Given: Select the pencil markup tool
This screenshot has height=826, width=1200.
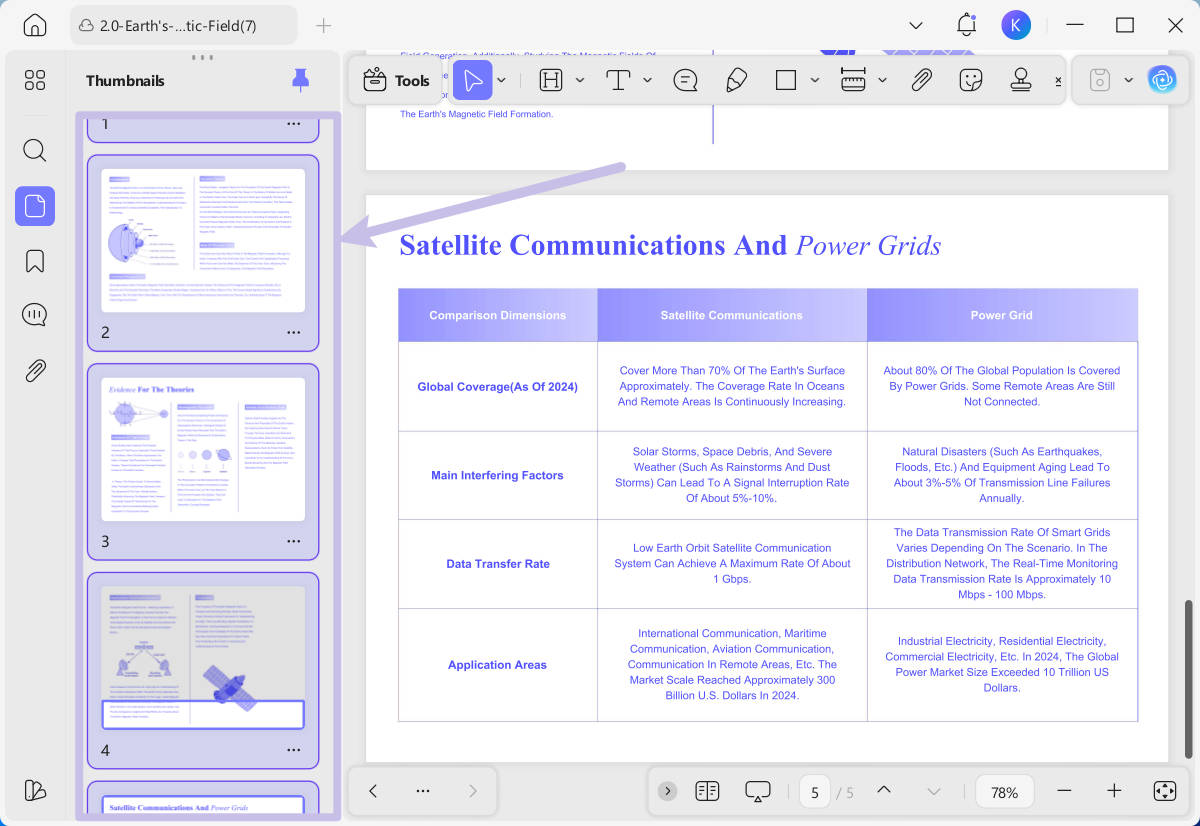Looking at the screenshot, I should (736, 81).
